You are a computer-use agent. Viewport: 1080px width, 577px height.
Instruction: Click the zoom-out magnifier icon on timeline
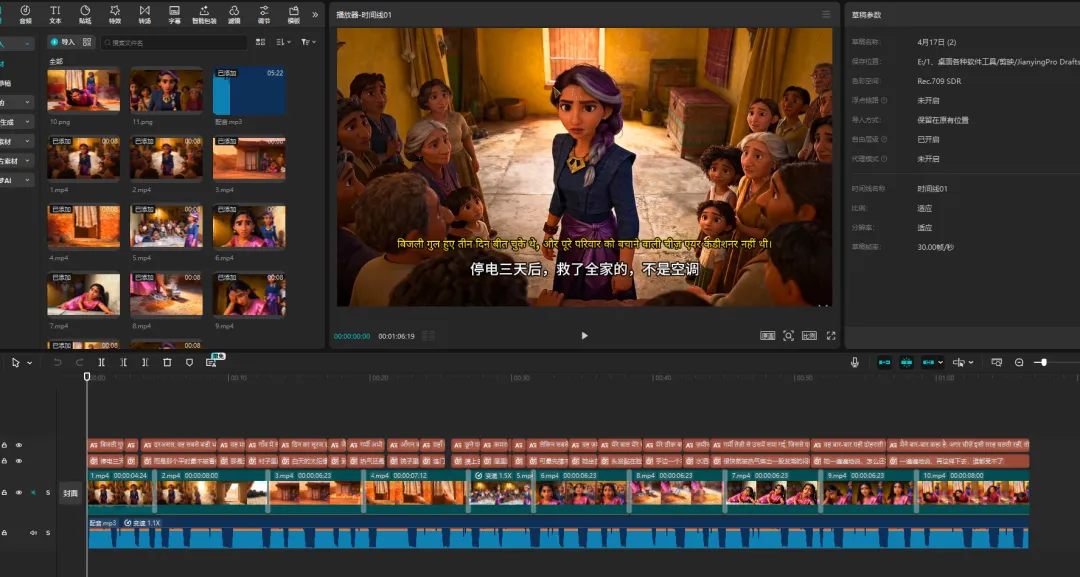1019,362
